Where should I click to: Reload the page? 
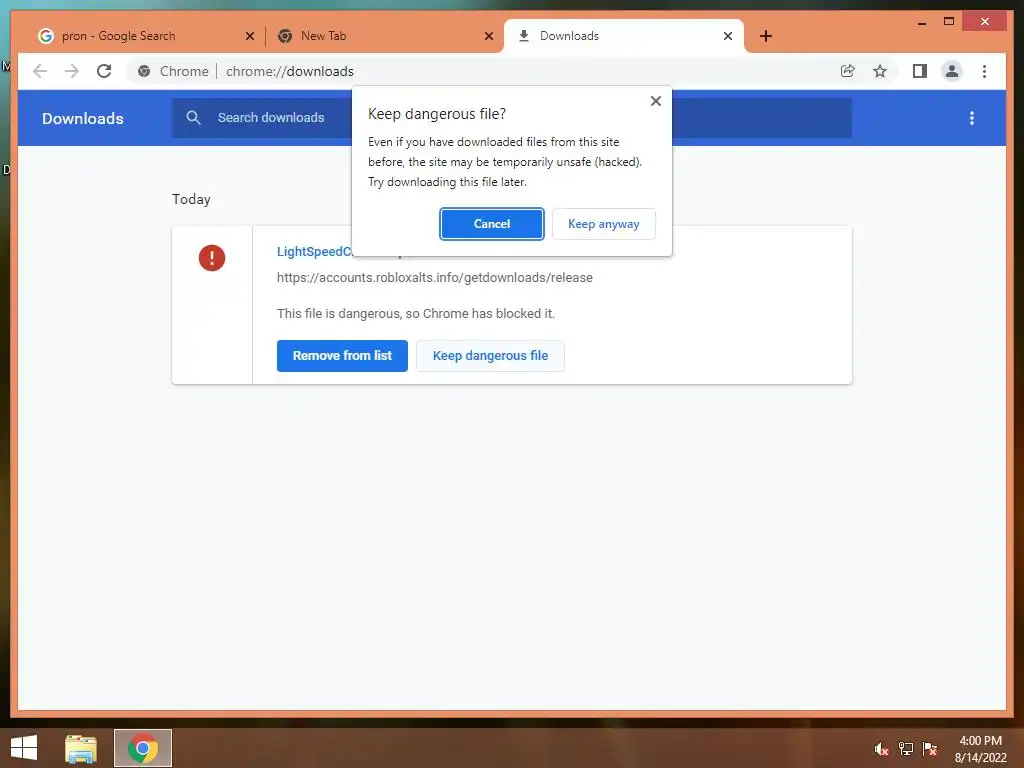[x=104, y=71]
